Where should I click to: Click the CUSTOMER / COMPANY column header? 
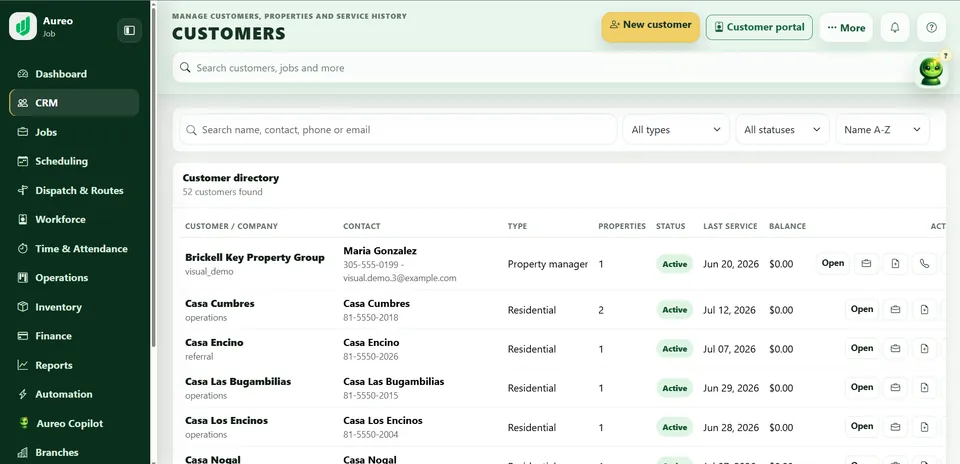pos(231,226)
